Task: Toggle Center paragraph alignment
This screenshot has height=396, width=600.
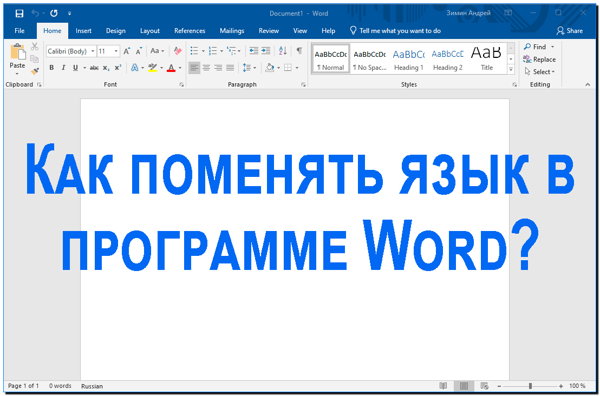Action: point(206,68)
